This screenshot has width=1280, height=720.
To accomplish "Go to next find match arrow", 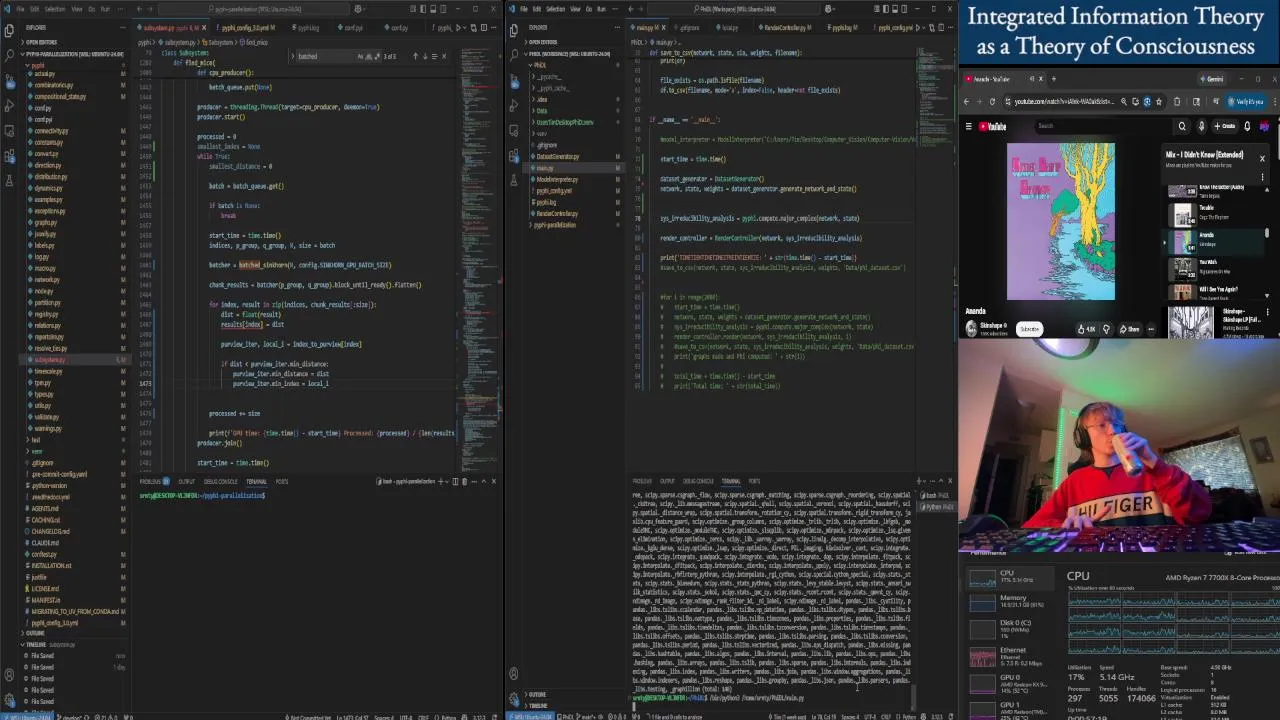I will click(x=424, y=56).
